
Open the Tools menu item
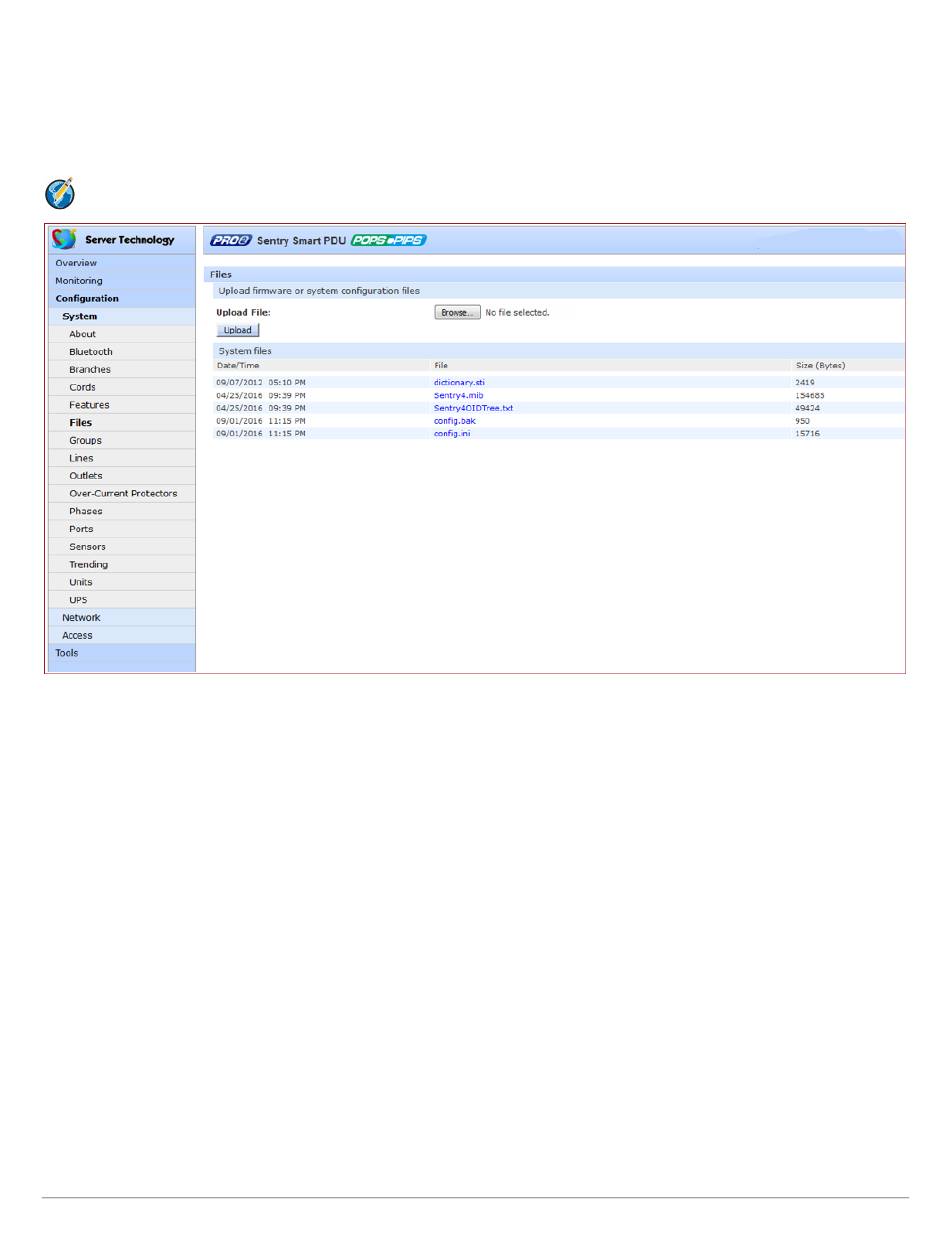[66, 653]
